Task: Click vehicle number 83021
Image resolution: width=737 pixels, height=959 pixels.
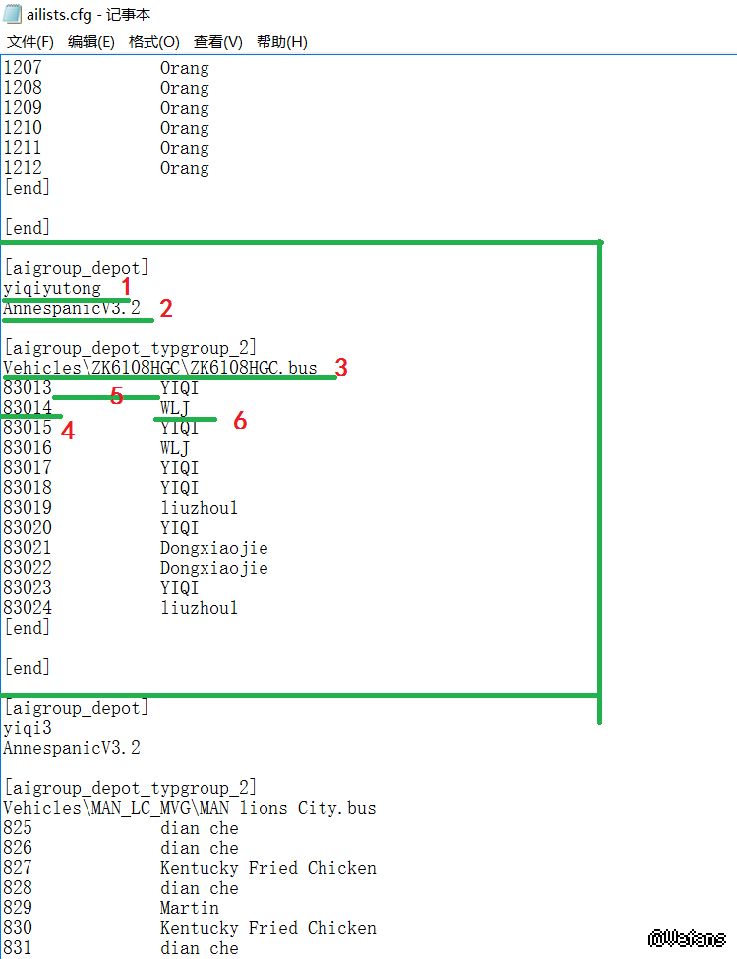Action: tap(28, 548)
